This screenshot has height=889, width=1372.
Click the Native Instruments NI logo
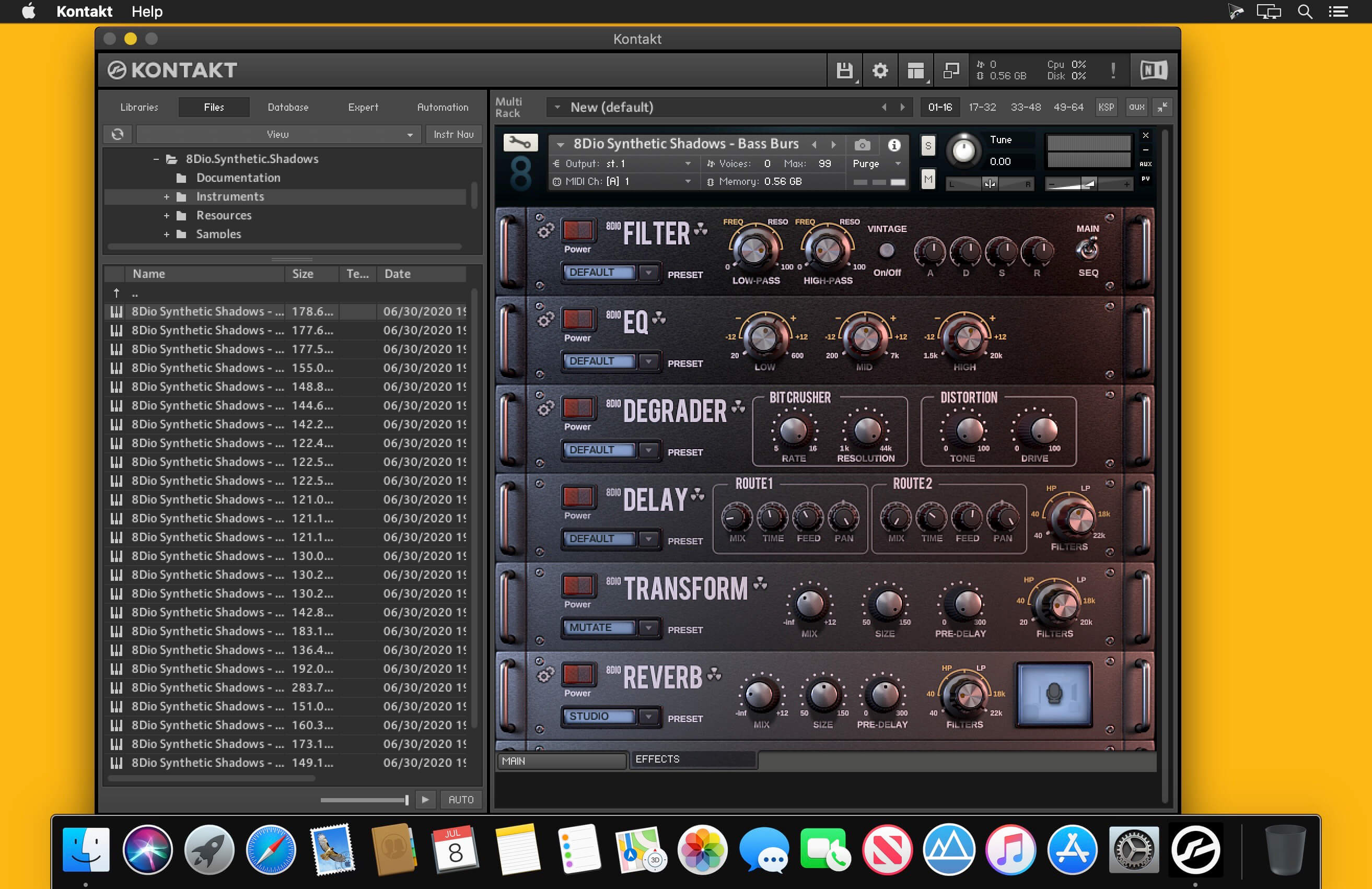[x=1154, y=71]
